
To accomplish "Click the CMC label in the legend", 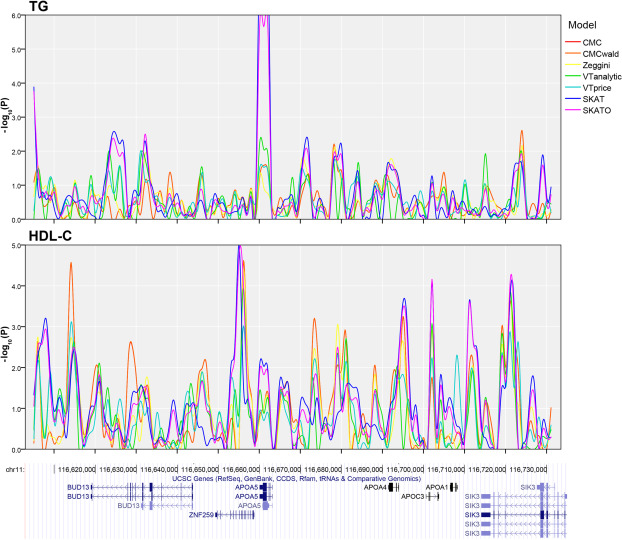I will [596, 44].
